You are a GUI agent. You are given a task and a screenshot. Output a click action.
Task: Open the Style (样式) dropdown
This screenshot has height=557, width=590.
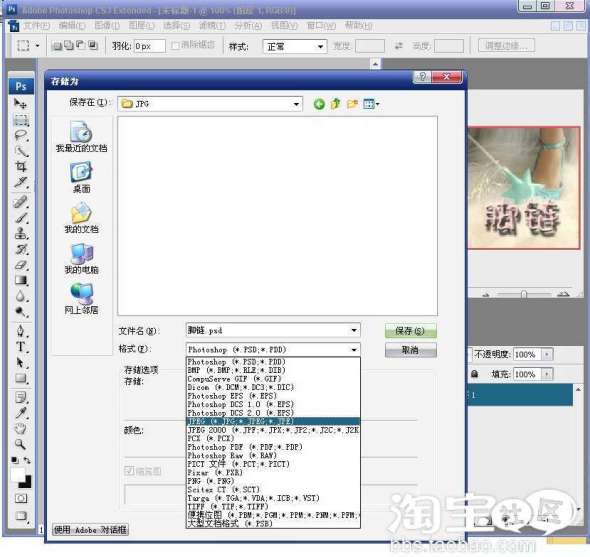[x=320, y=47]
